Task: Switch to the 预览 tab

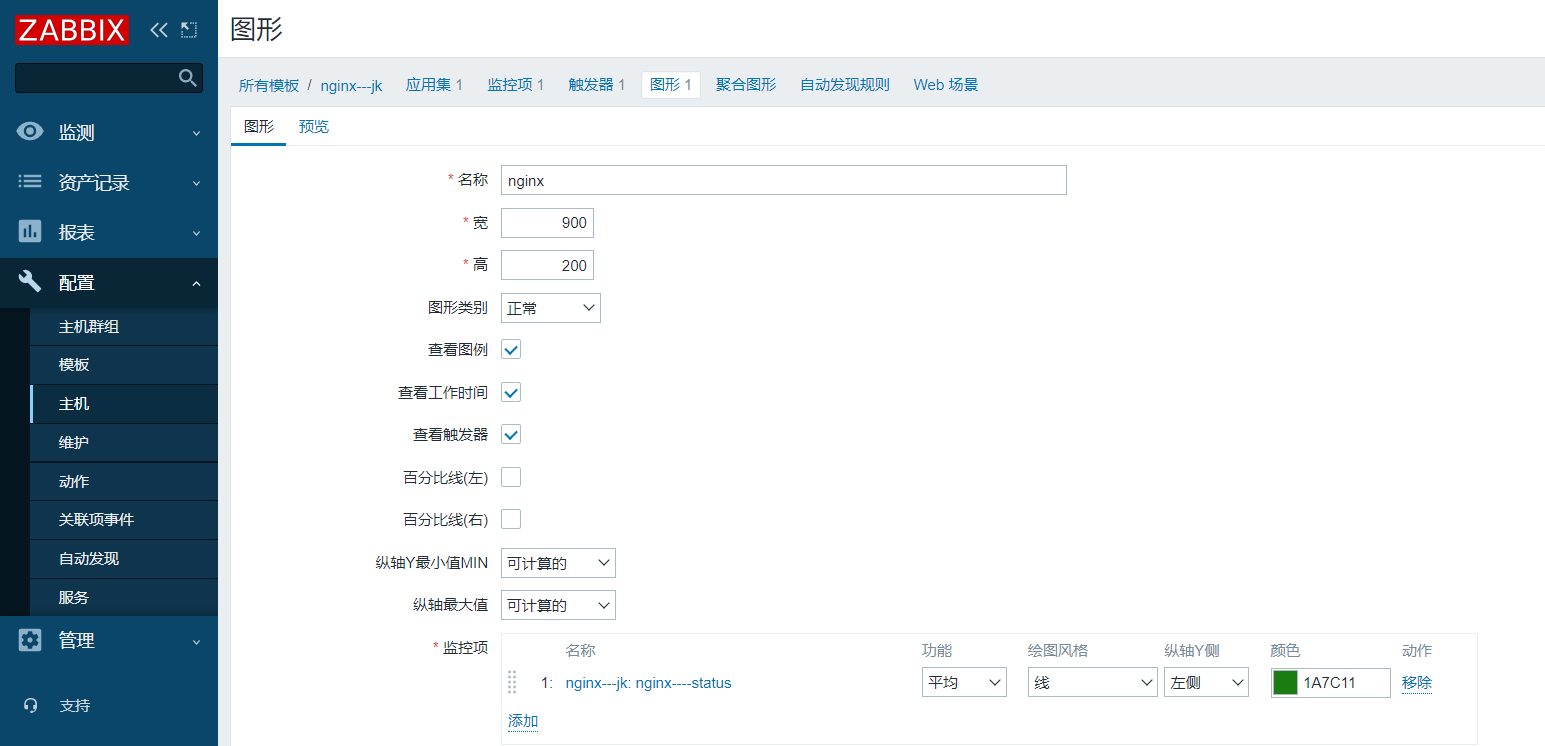Action: click(314, 126)
